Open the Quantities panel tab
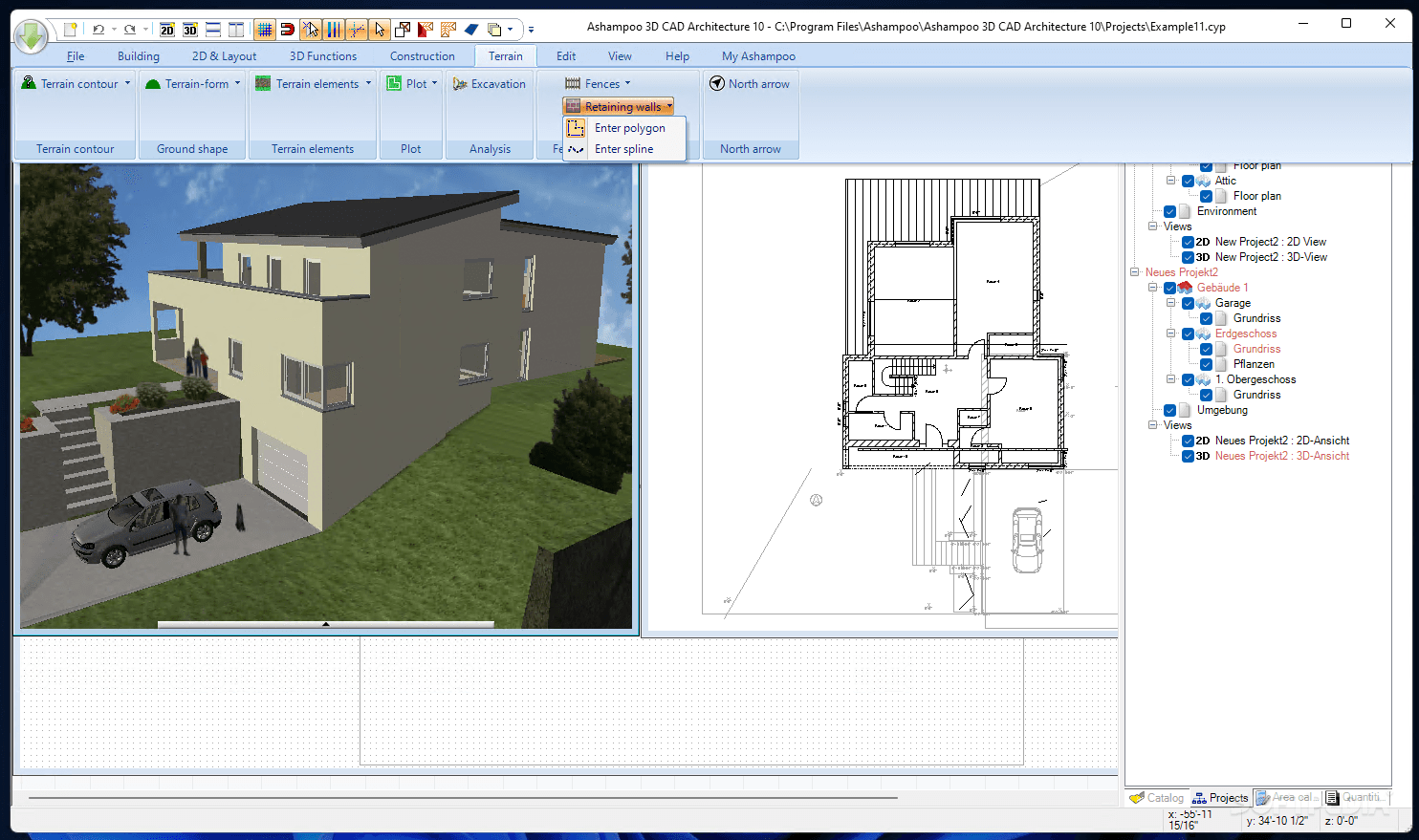The image size is (1419, 840). pyautogui.click(x=1356, y=798)
